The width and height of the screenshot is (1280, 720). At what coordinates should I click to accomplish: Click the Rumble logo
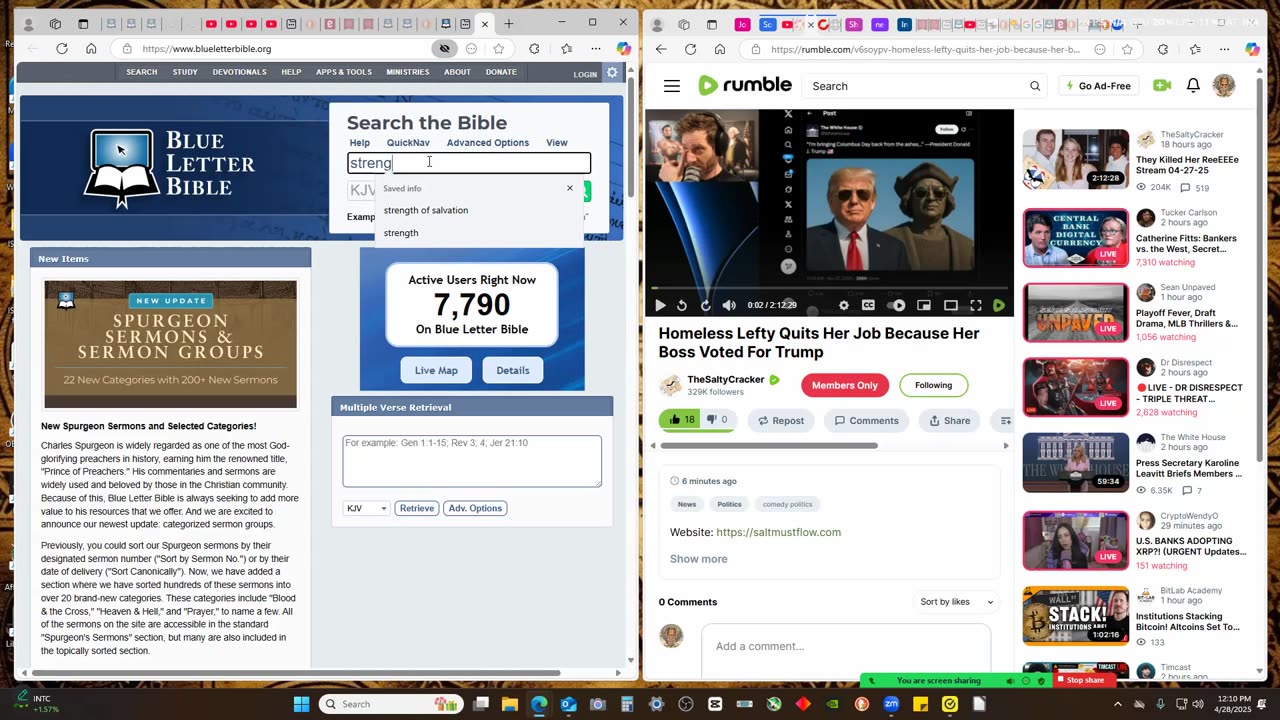click(745, 86)
